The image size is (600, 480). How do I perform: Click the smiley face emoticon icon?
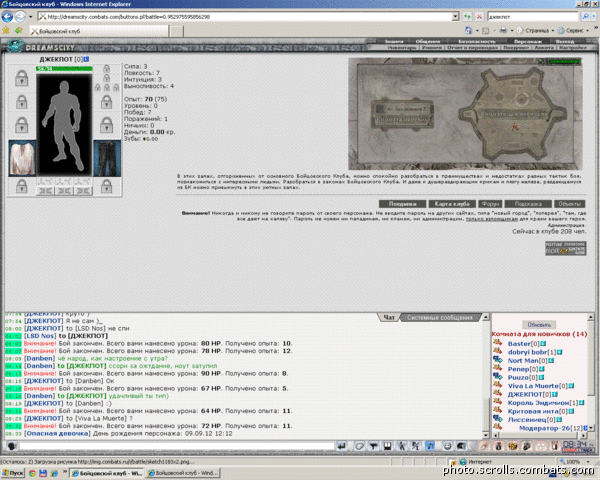447,446
